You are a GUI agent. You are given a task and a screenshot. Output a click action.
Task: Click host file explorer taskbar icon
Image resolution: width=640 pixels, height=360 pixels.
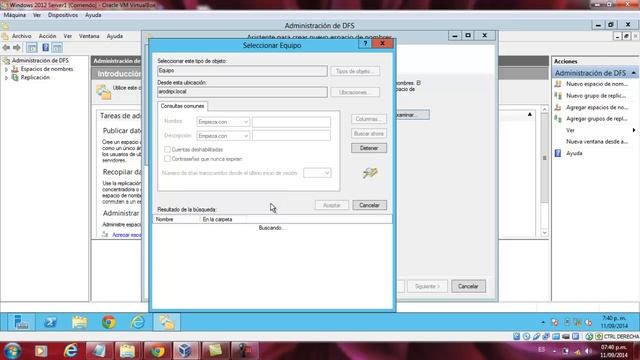pyautogui.click(x=127, y=351)
